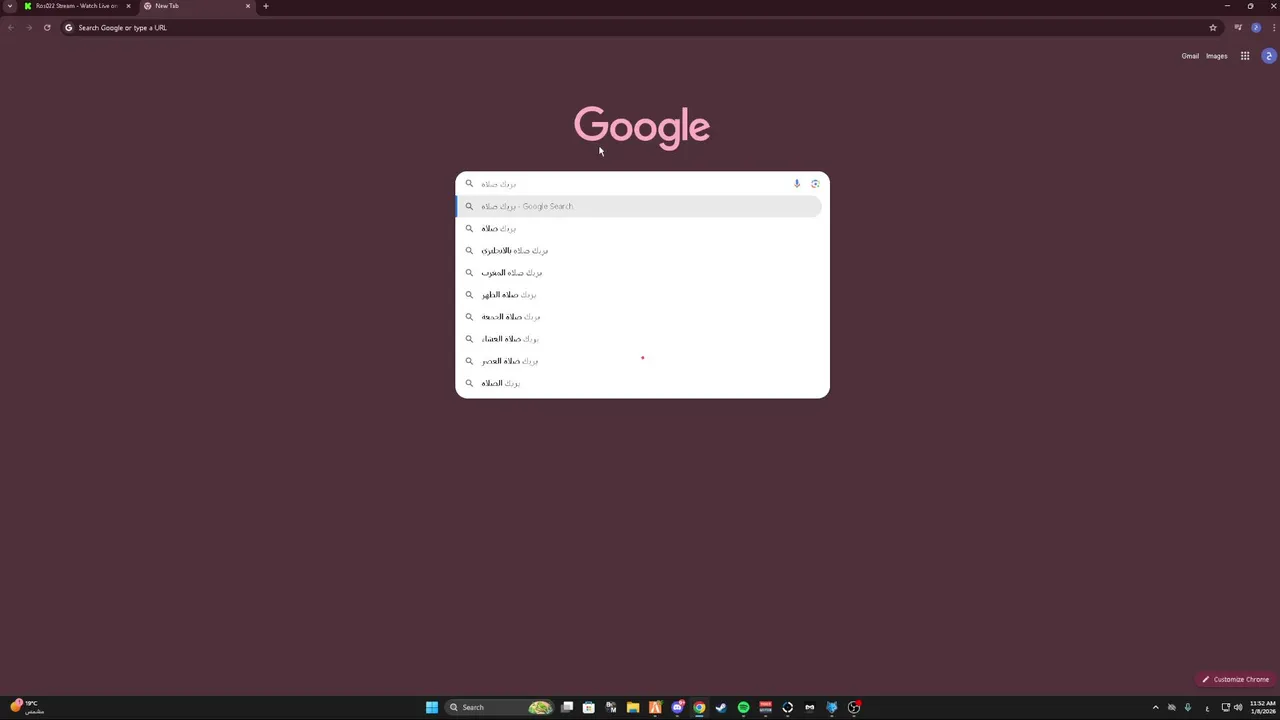The image size is (1280, 720).
Task: Open the media controls icon in Chrome toolbar
Action: coord(1238,28)
